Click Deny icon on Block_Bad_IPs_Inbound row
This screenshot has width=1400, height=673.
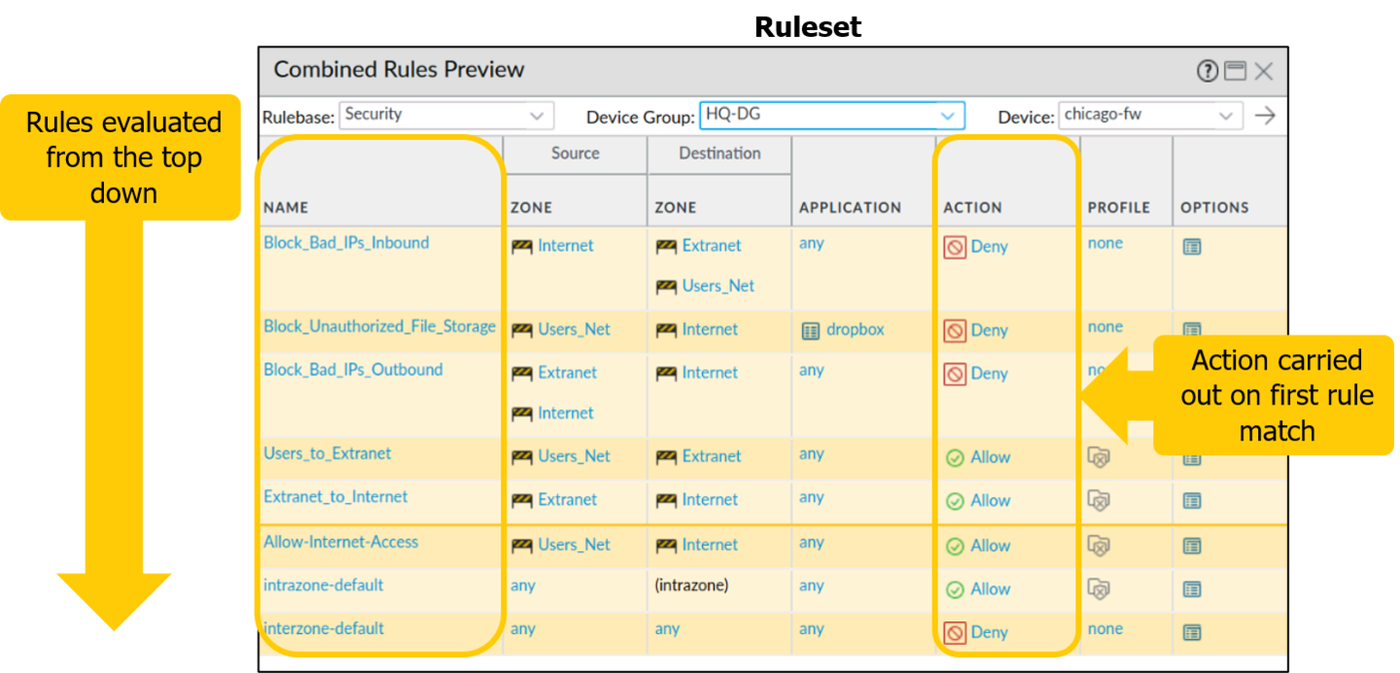pos(955,247)
